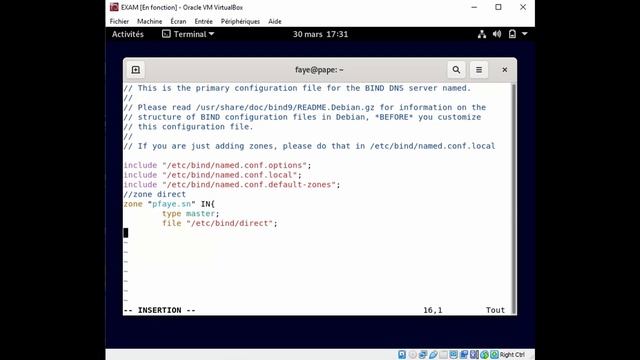640x360 pixels.
Task: Click the GNOME power status icon in top bar
Action: point(512,34)
